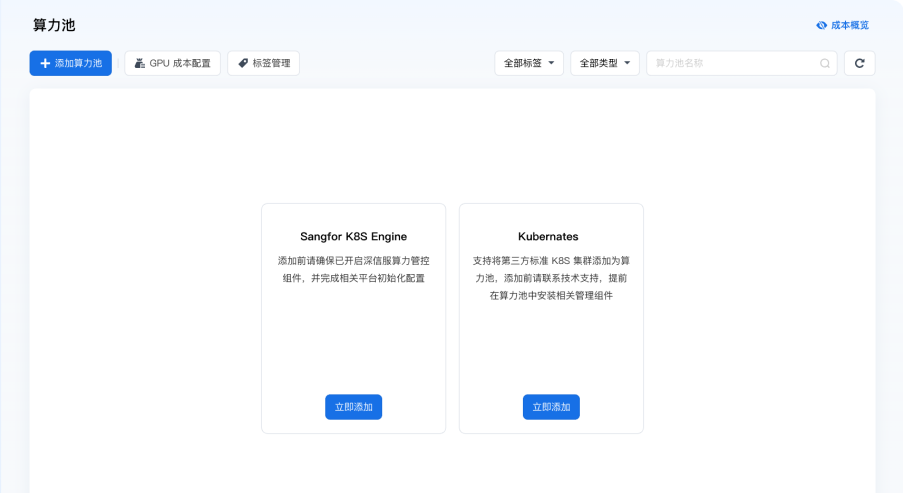This screenshot has width=903, height=493.
Task: Click 立即添加 under Sangfor K8S Engine
Action: click(354, 407)
